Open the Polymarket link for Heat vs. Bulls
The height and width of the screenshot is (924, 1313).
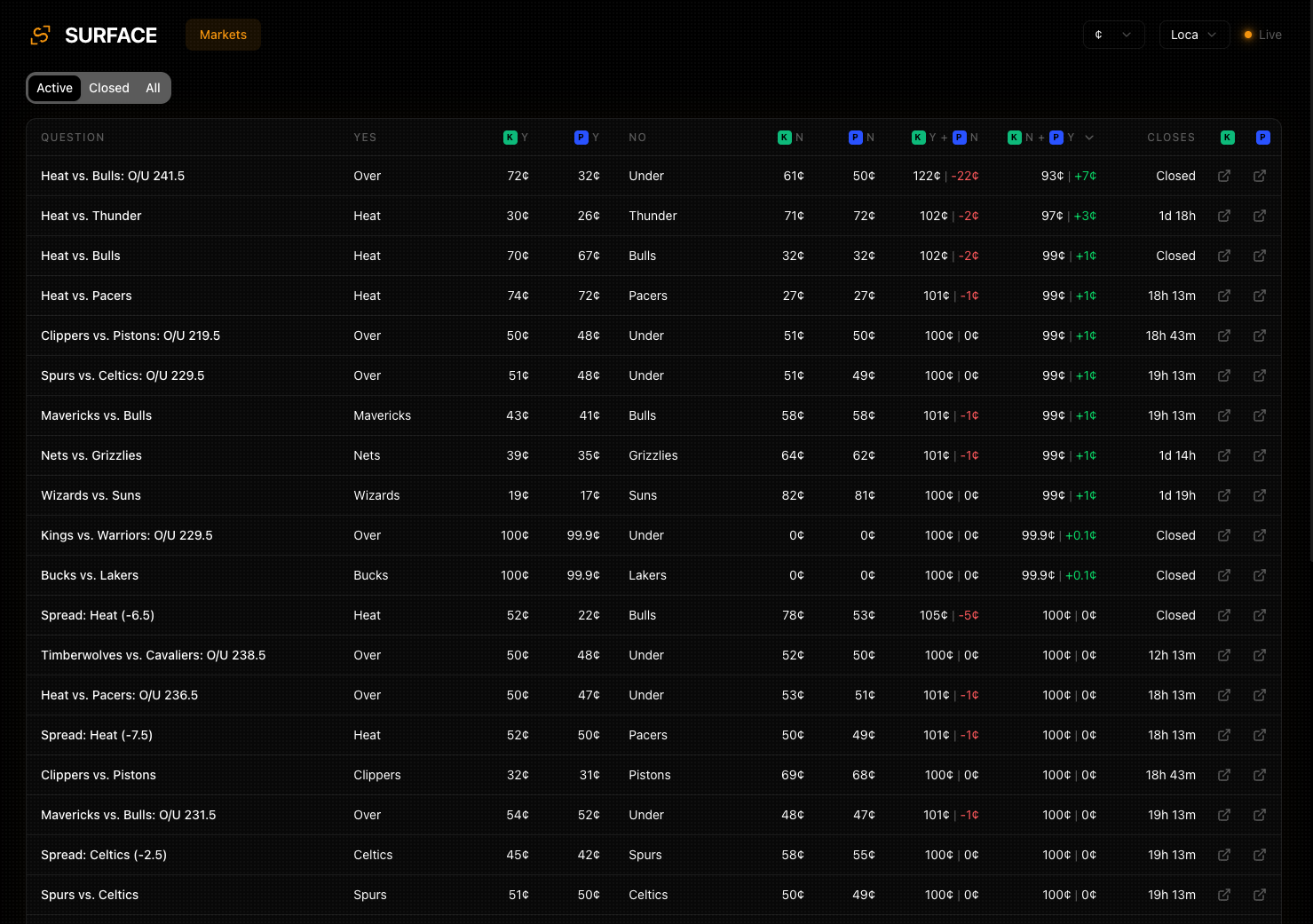pyautogui.click(x=1260, y=256)
